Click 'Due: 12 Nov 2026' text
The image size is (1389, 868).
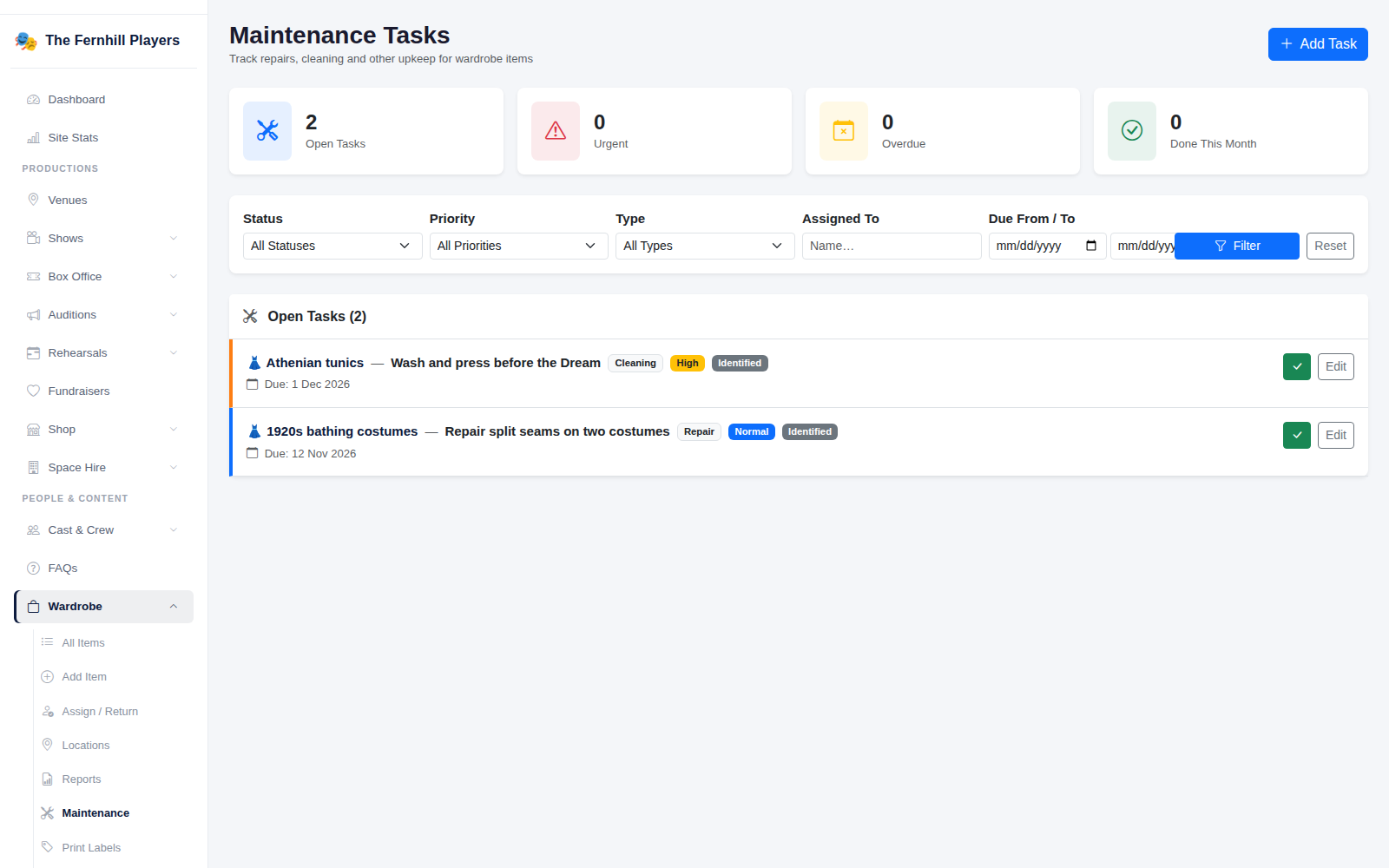coord(310,454)
